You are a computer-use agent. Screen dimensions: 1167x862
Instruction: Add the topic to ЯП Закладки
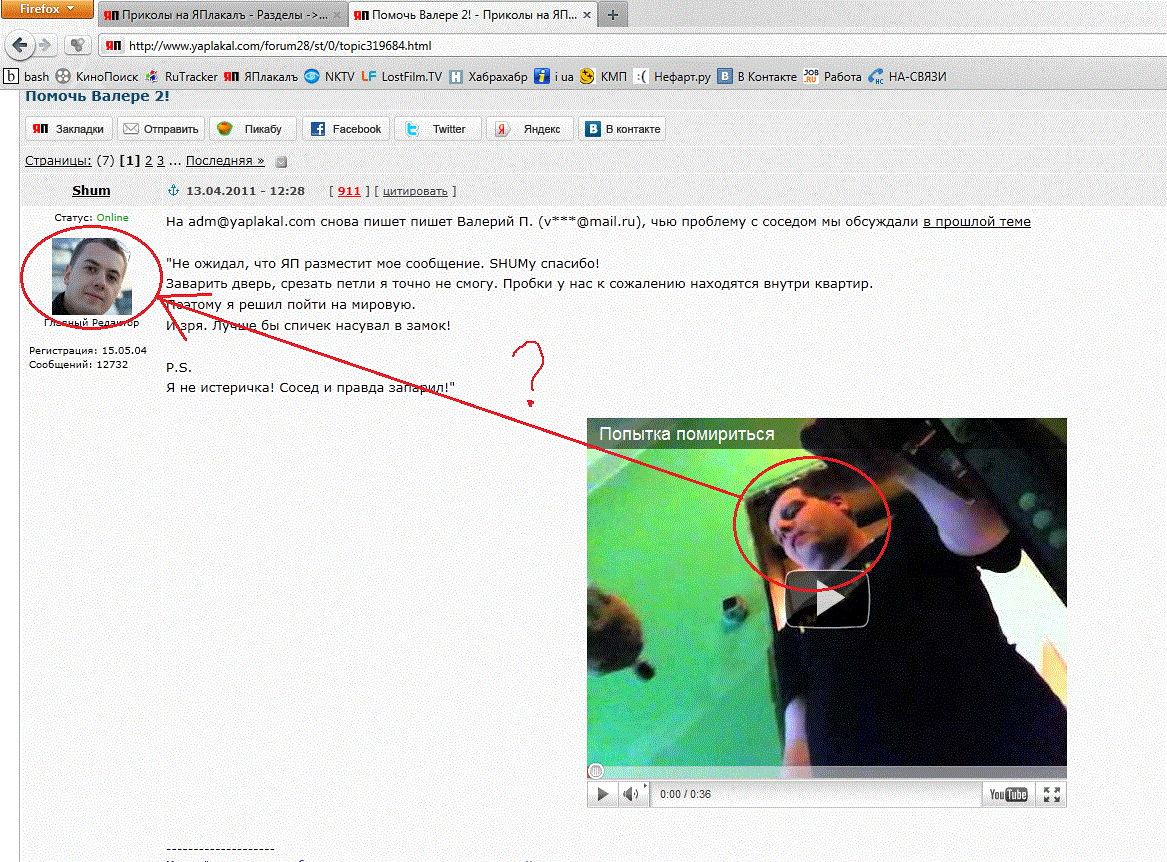coord(69,129)
